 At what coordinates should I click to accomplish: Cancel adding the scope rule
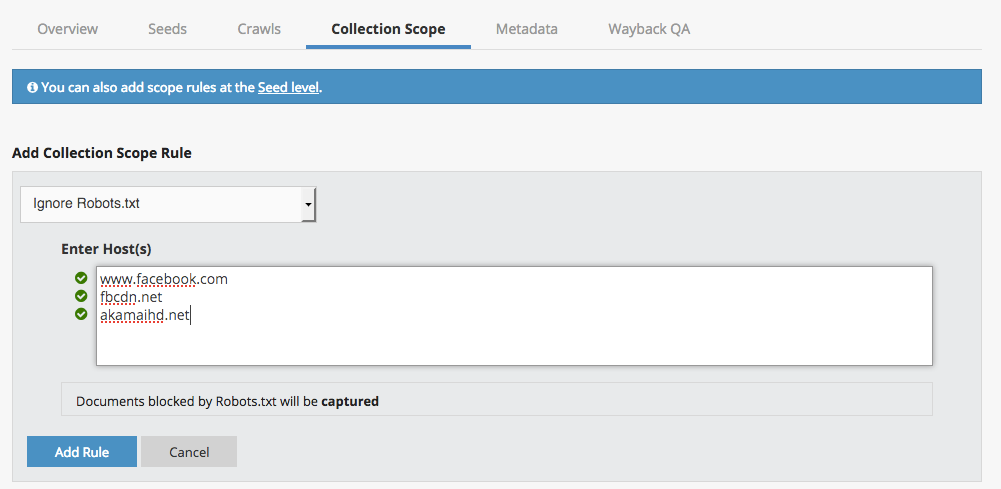click(189, 452)
